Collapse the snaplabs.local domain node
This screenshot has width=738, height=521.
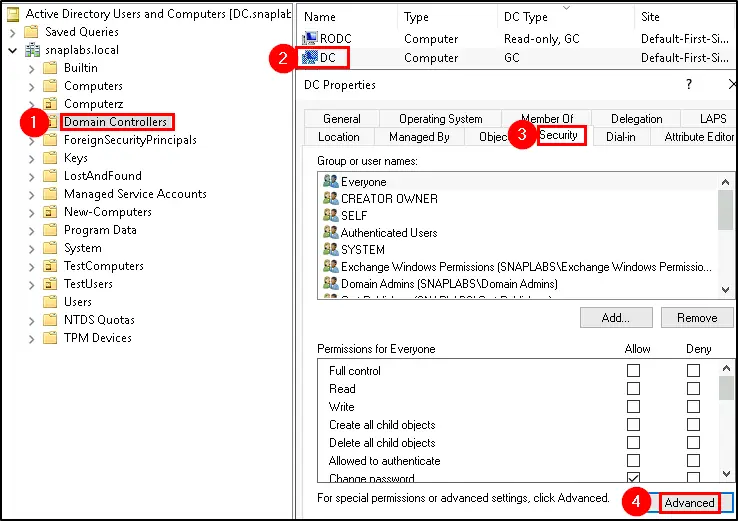click(13, 50)
